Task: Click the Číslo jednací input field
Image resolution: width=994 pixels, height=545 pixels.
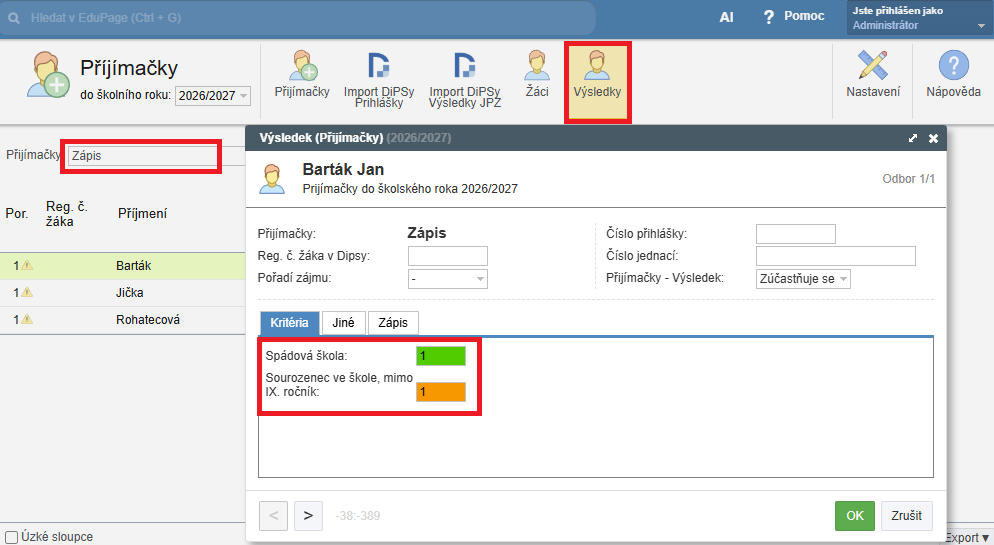Action: (835, 256)
